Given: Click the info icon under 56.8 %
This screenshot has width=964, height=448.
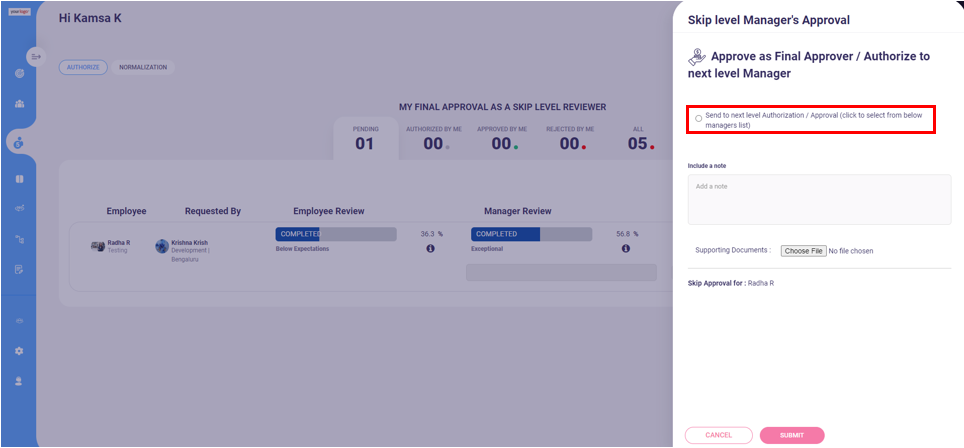Looking at the screenshot, I should tap(626, 249).
